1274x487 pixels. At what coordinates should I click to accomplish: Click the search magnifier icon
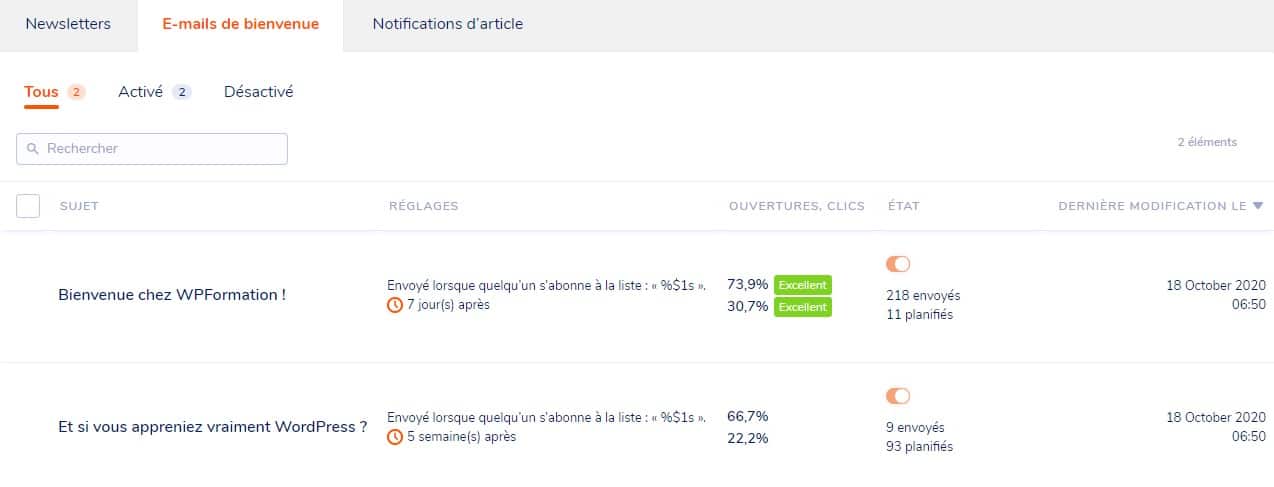(33, 149)
